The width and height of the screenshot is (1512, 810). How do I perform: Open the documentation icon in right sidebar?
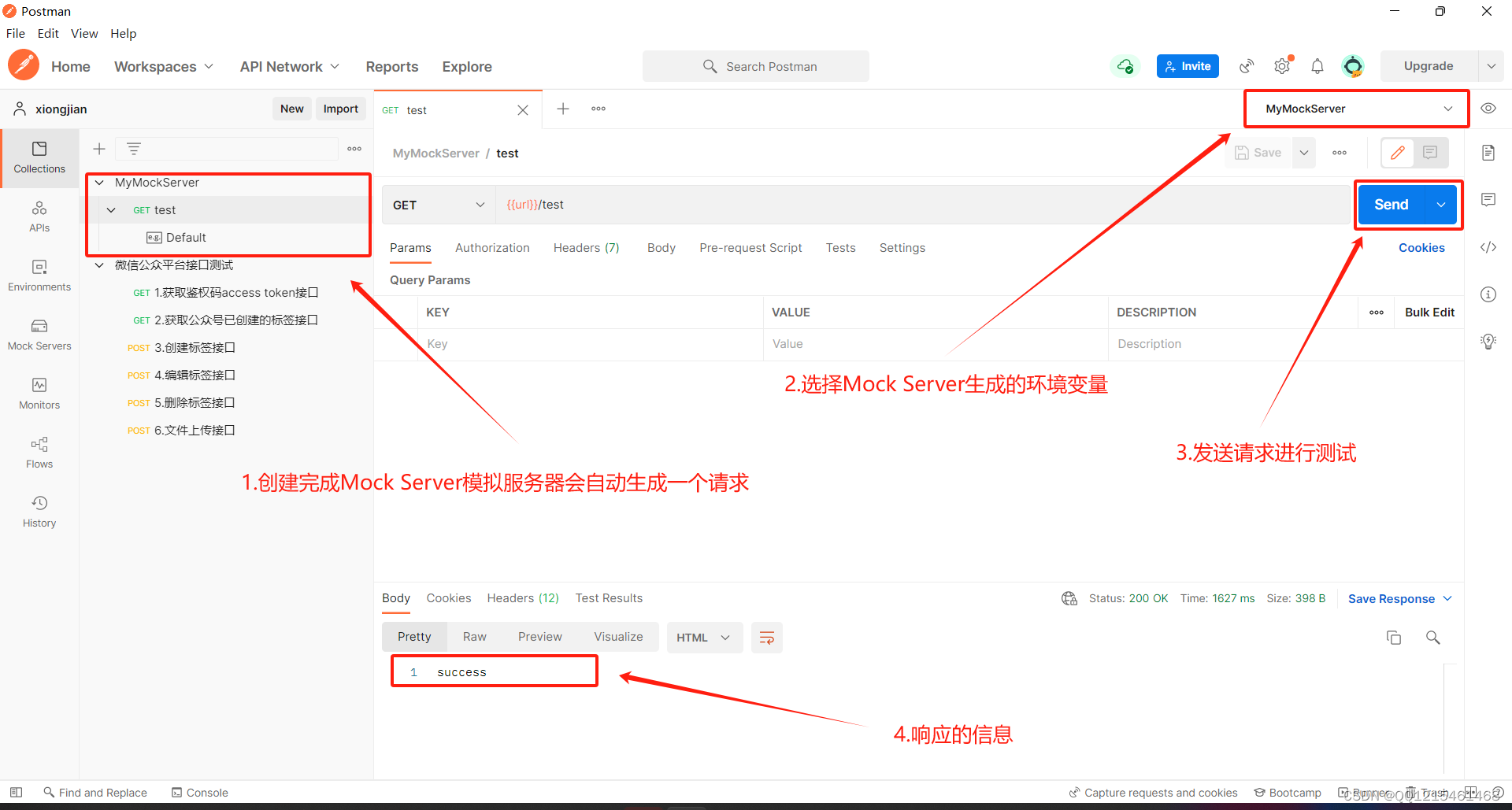(x=1488, y=153)
